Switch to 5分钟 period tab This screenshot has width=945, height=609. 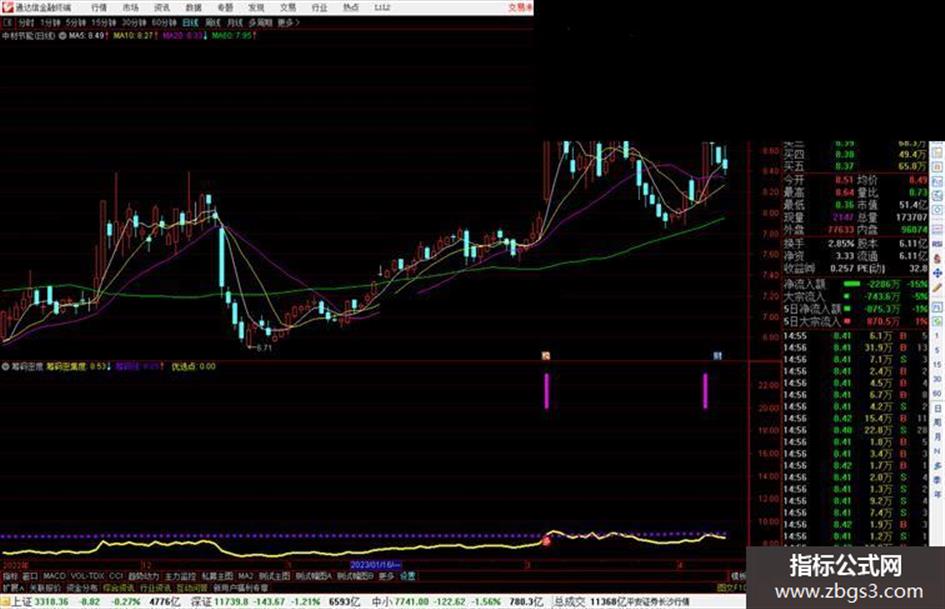pyautogui.click(x=76, y=23)
